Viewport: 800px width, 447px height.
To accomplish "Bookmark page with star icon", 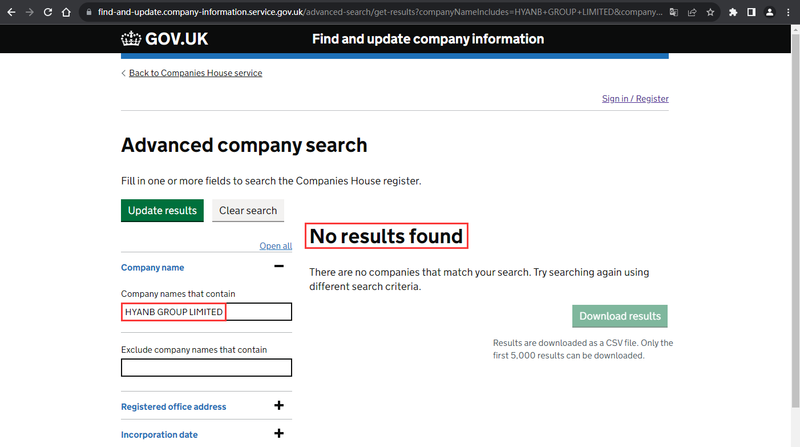I will point(710,12).
